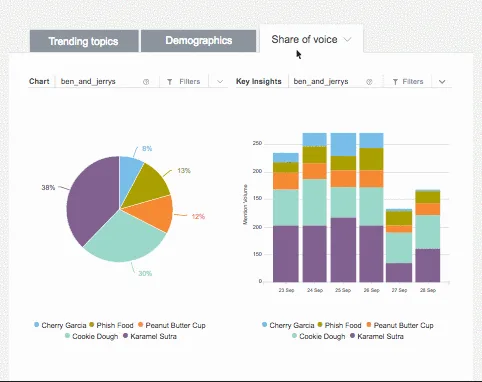Click the 28 Sep axis label
Viewport: 482px width, 382px height.
pyautogui.click(x=428, y=290)
